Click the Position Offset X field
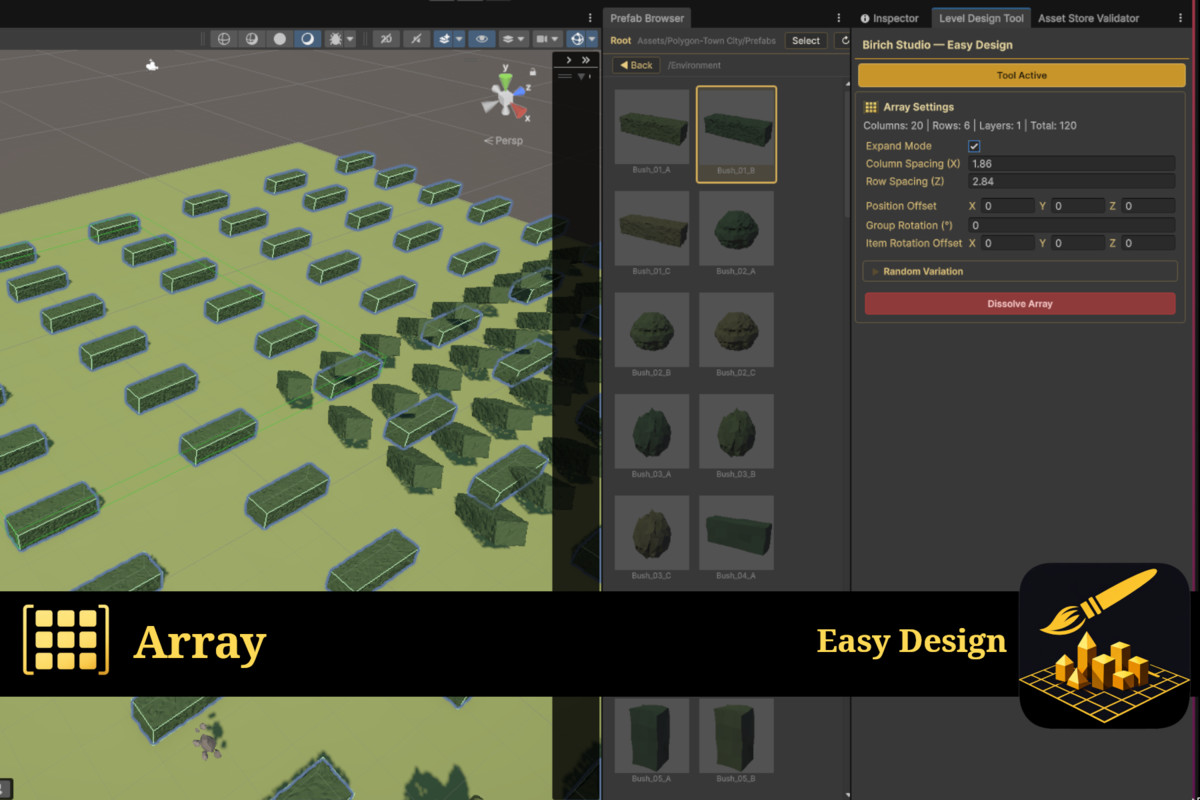The width and height of the screenshot is (1200, 800). [1007, 206]
